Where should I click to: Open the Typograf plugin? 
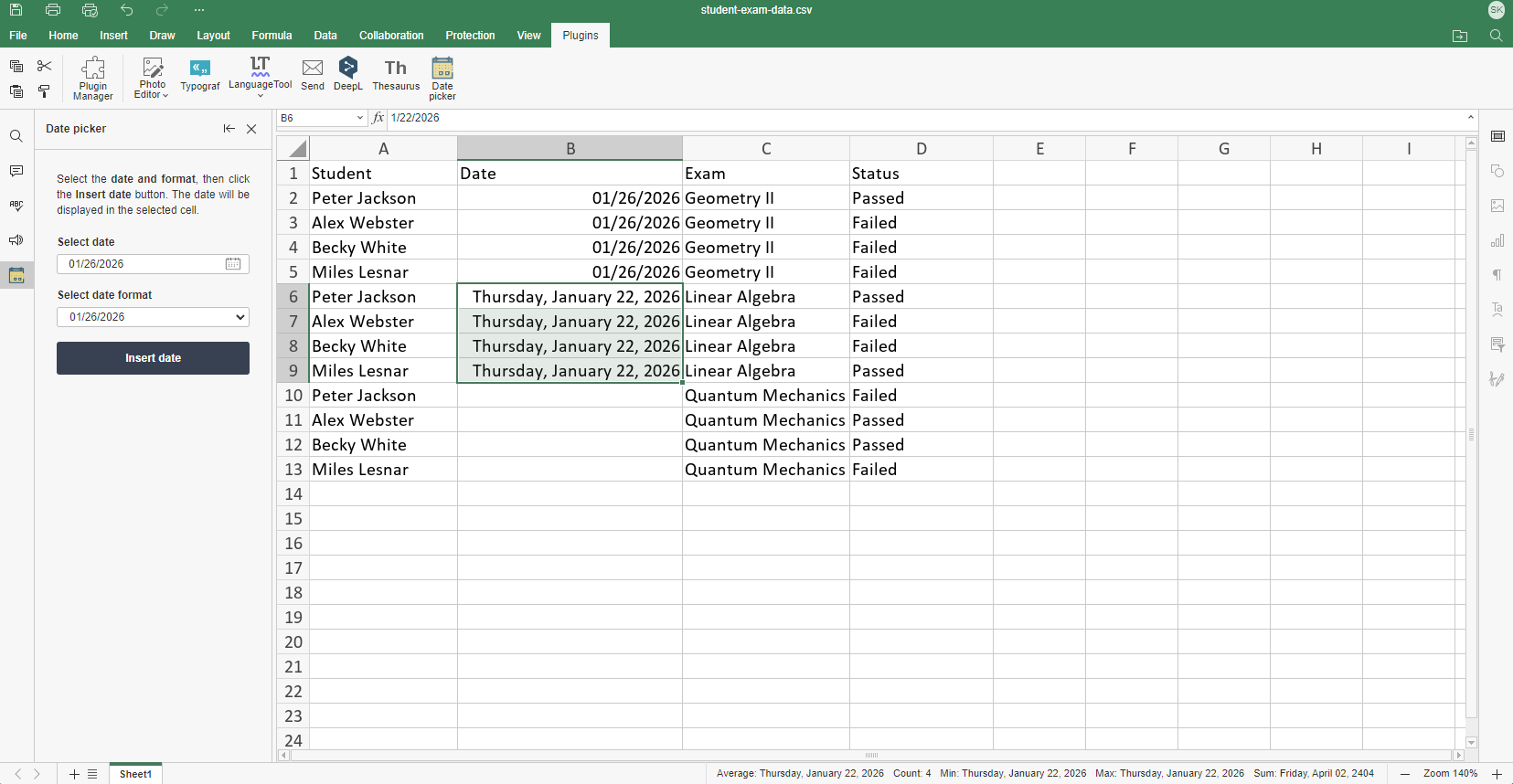pyautogui.click(x=200, y=76)
